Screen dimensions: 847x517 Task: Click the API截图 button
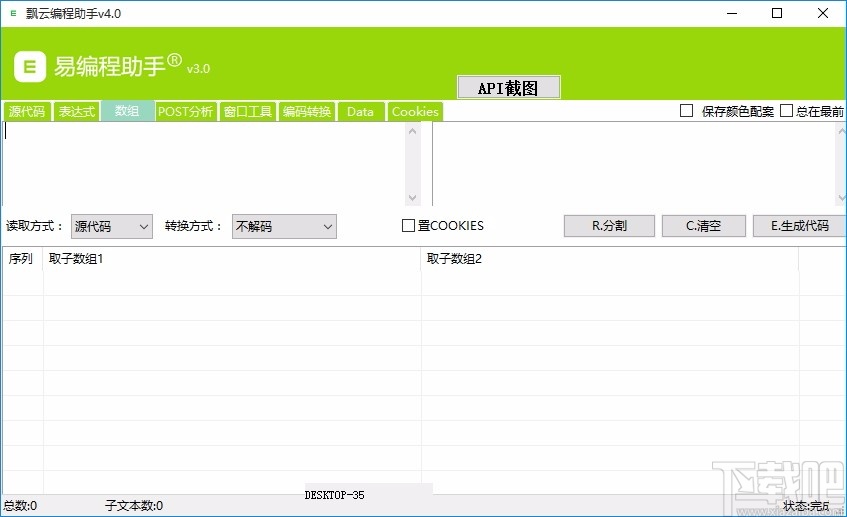(508, 88)
